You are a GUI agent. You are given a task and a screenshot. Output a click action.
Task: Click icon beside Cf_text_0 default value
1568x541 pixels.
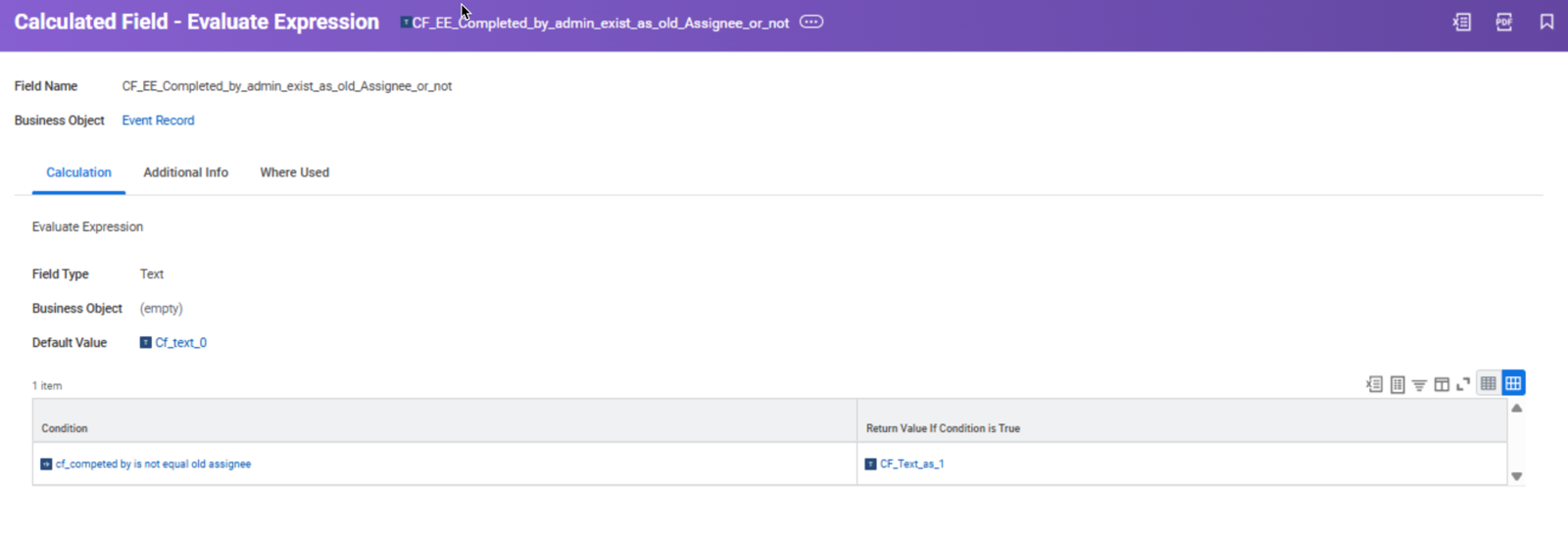coord(145,343)
